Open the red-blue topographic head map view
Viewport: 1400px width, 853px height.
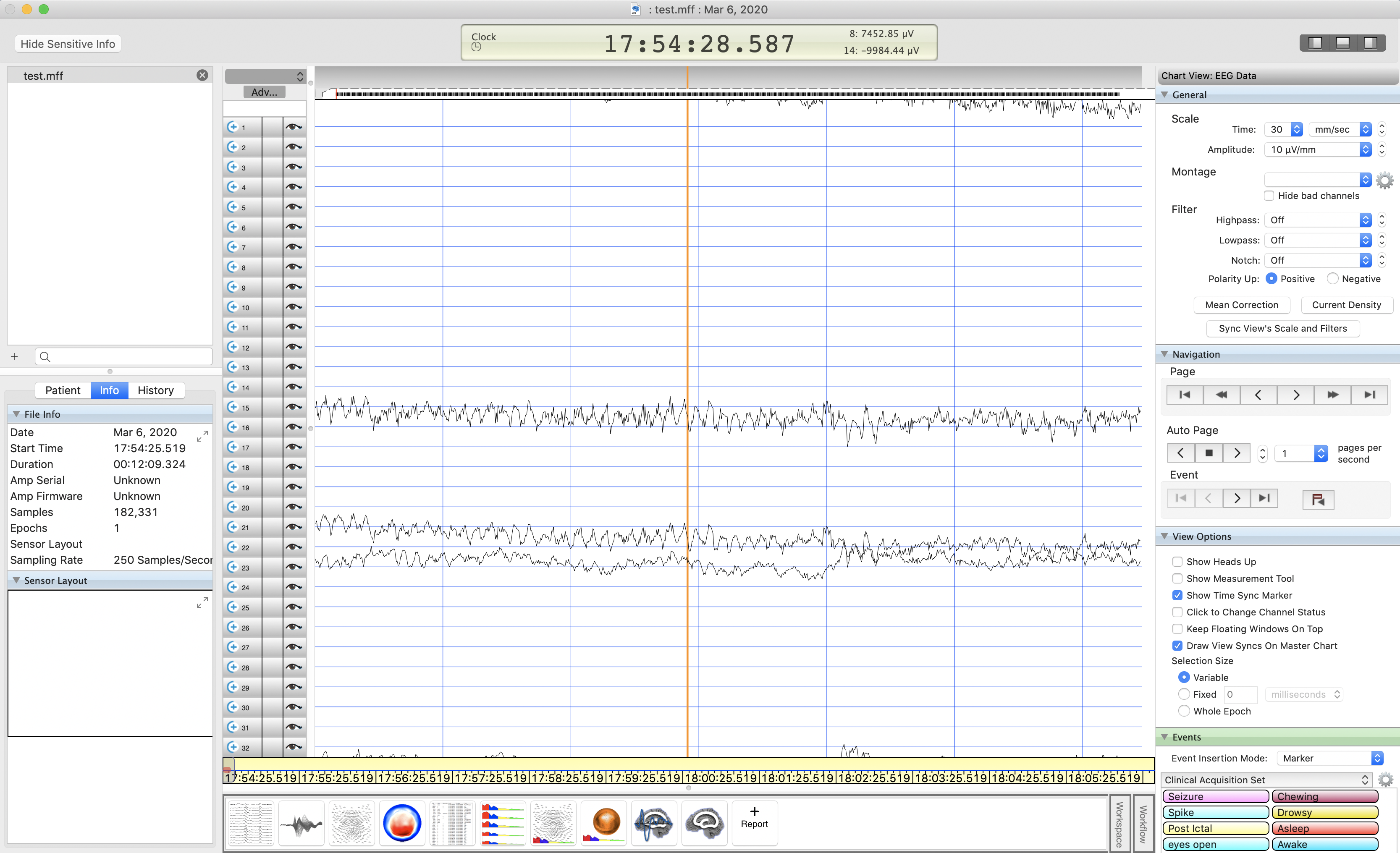coord(402,824)
